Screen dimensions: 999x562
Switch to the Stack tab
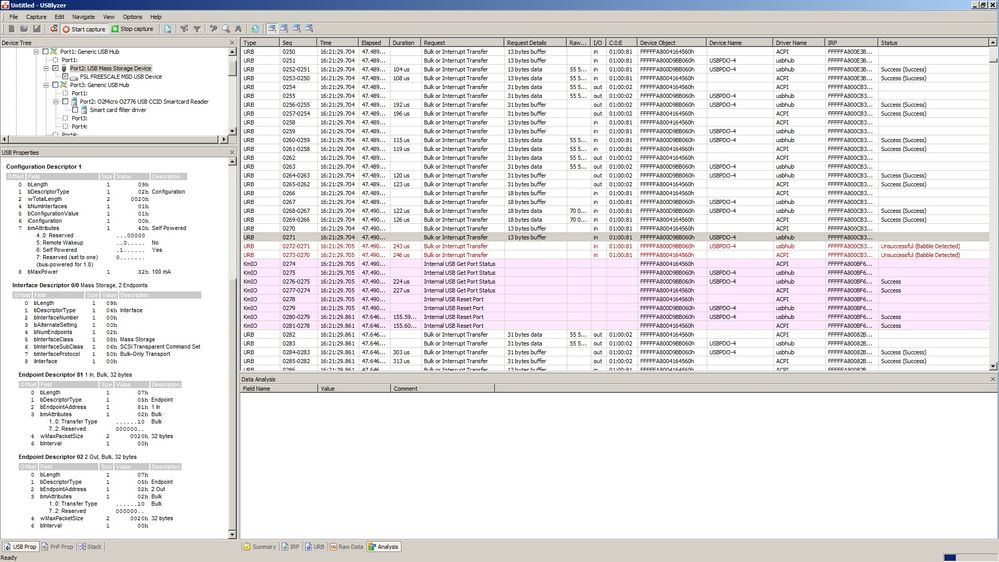[x=90, y=547]
